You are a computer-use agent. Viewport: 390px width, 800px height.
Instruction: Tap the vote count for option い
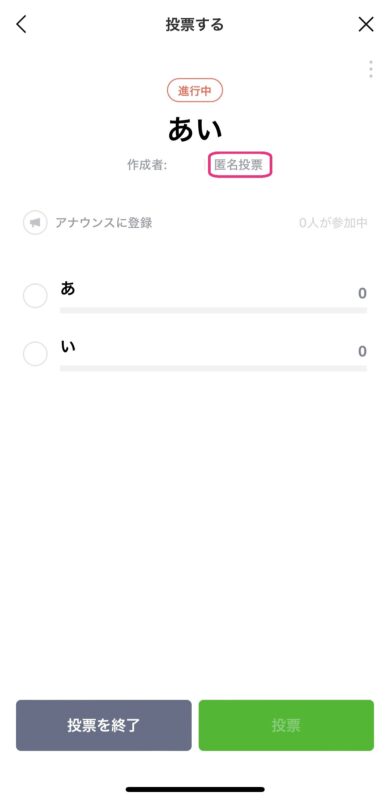[x=362, y=352]
